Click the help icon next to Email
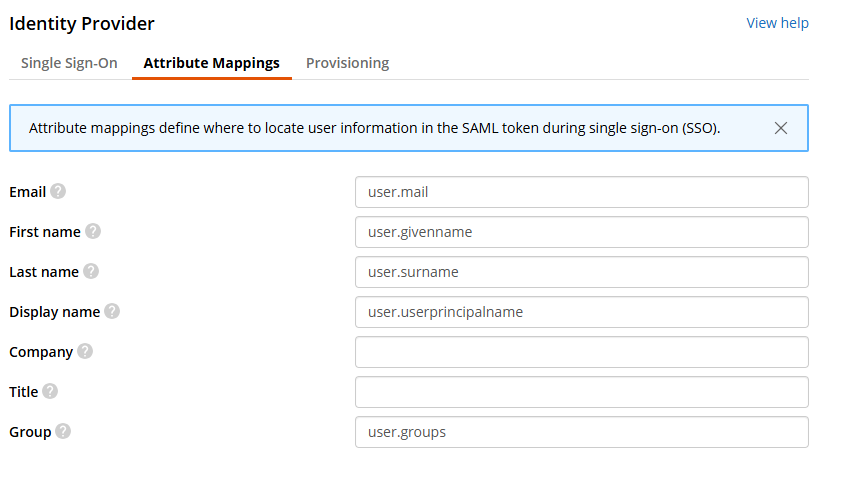Viewport: 842px width, 480px height. coord(58,191)
